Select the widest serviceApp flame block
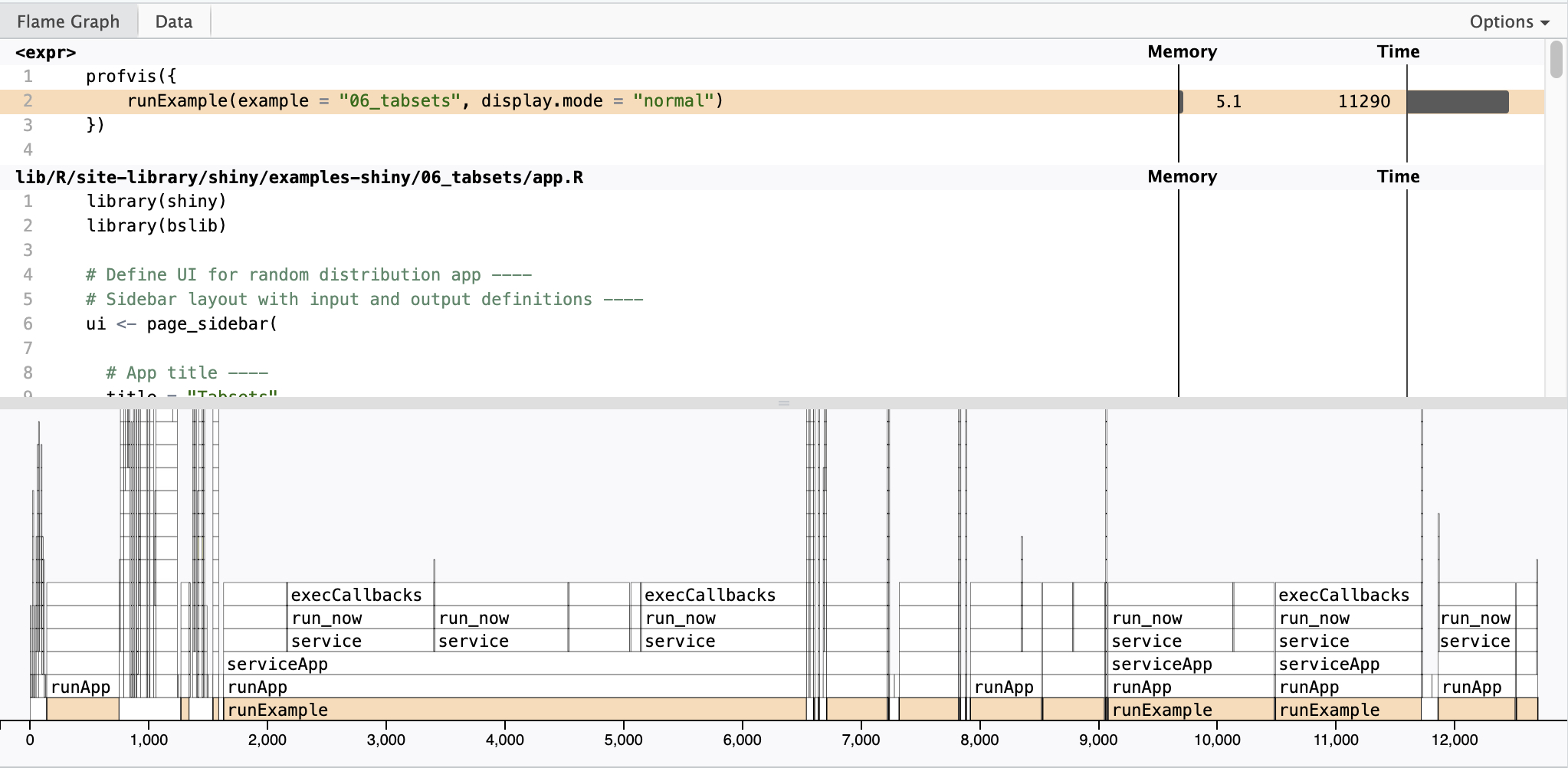 coord(513,664)
